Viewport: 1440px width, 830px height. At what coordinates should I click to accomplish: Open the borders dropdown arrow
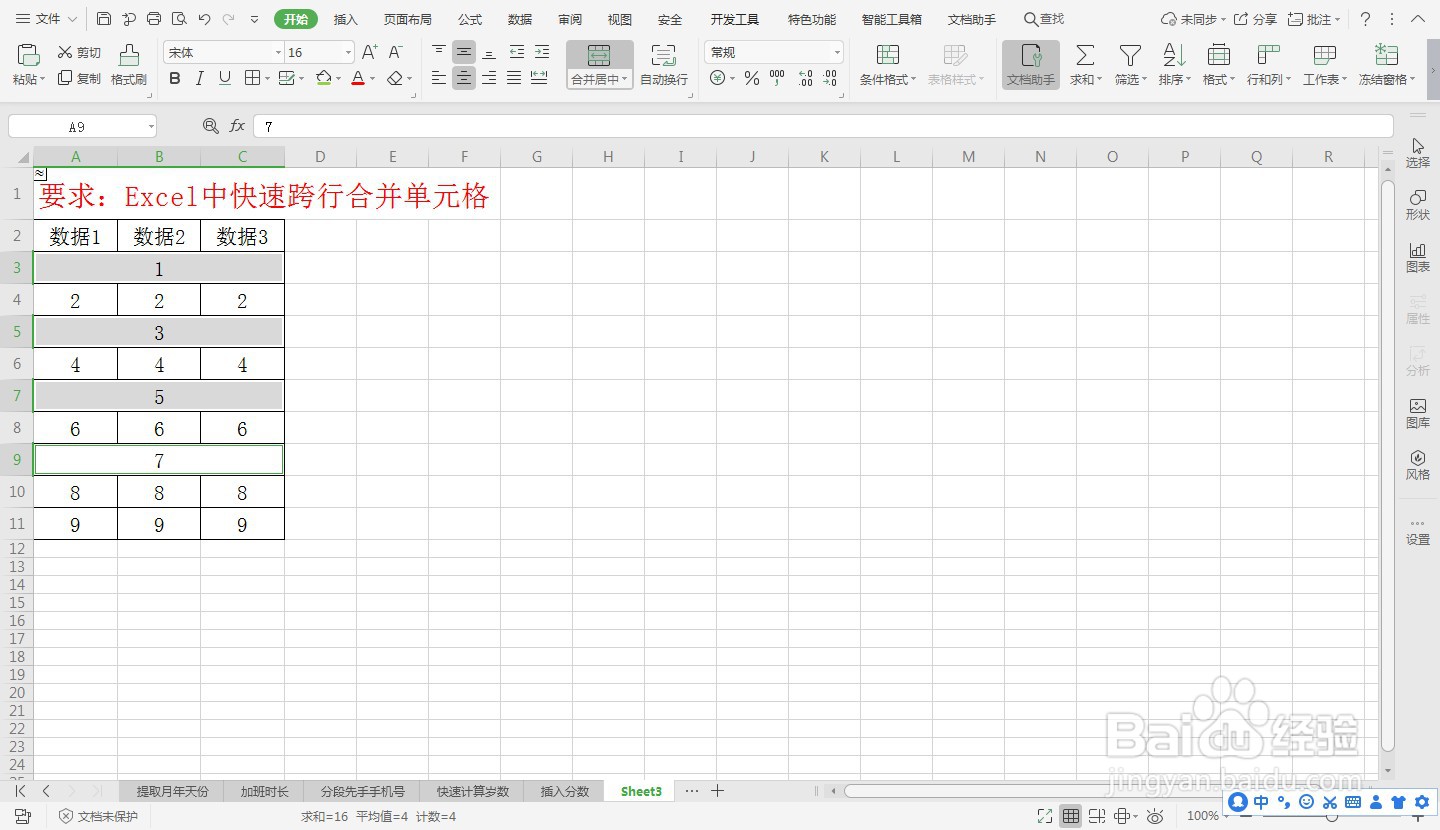267,79
